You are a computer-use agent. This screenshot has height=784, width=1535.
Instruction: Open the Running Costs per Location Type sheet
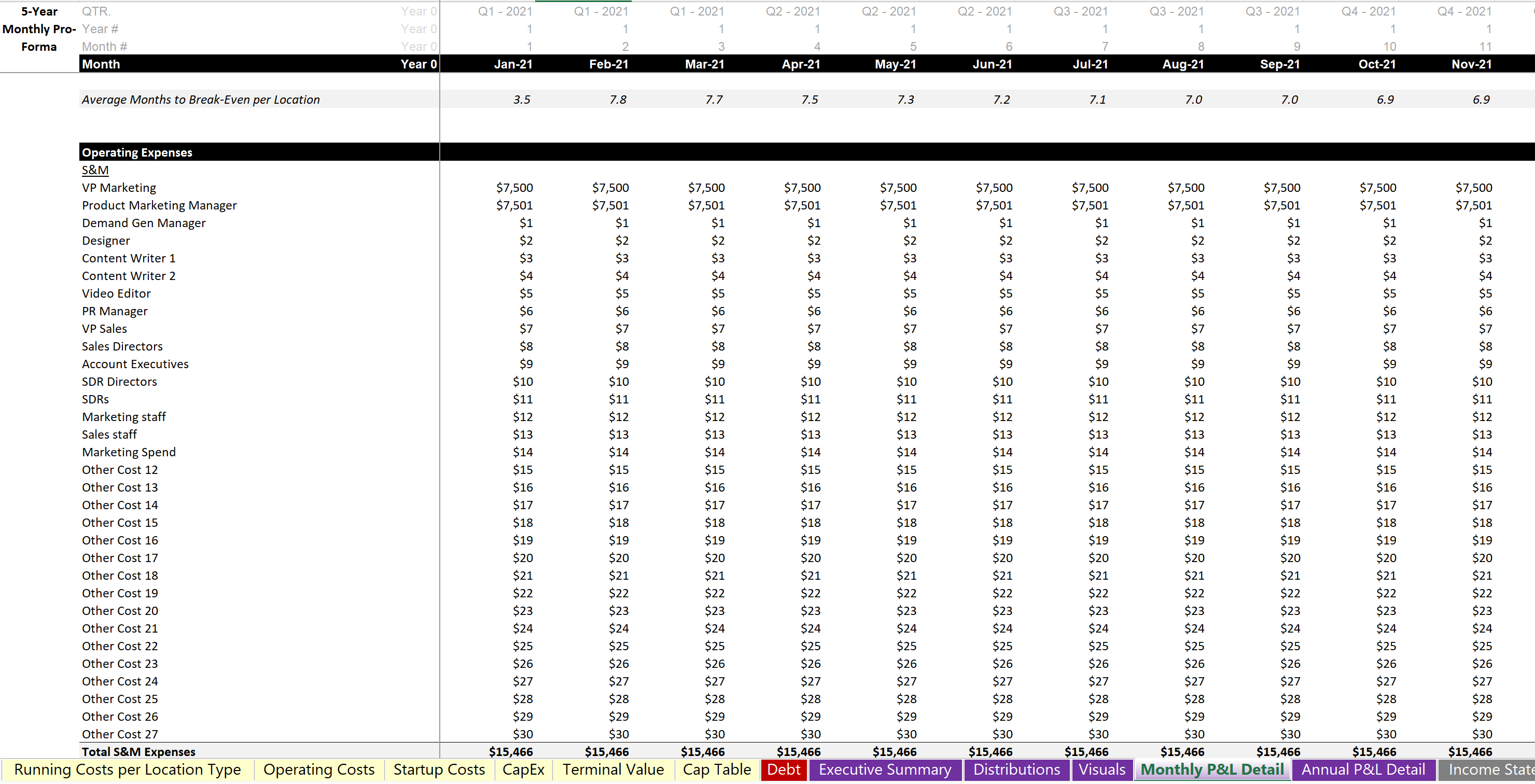click(127, 769)
